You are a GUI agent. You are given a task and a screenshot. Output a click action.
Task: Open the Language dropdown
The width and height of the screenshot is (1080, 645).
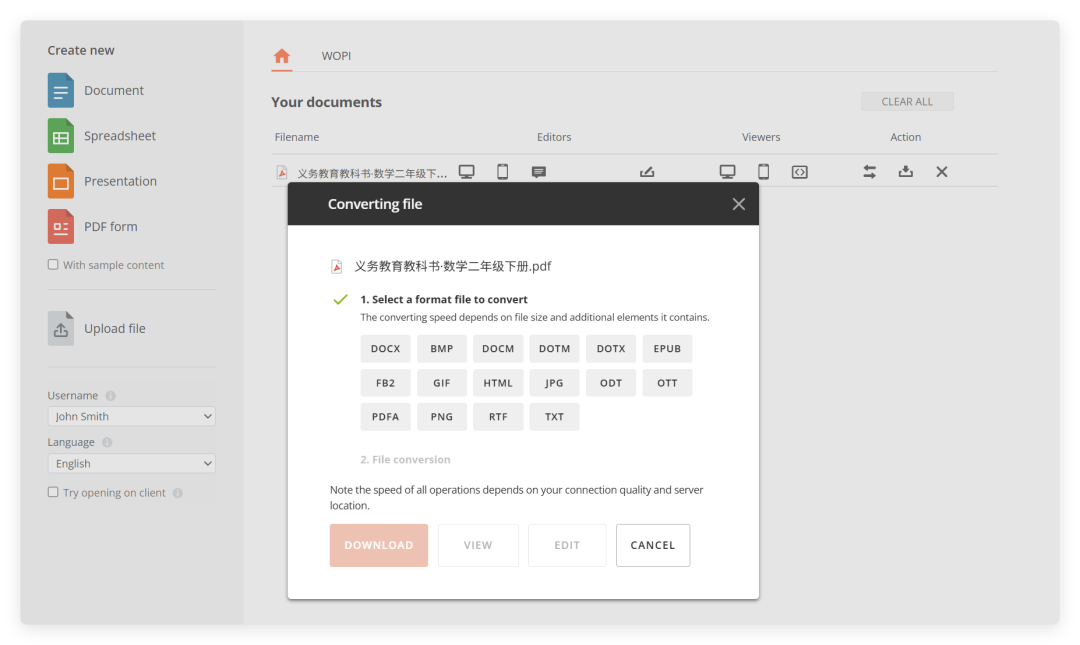132,463
